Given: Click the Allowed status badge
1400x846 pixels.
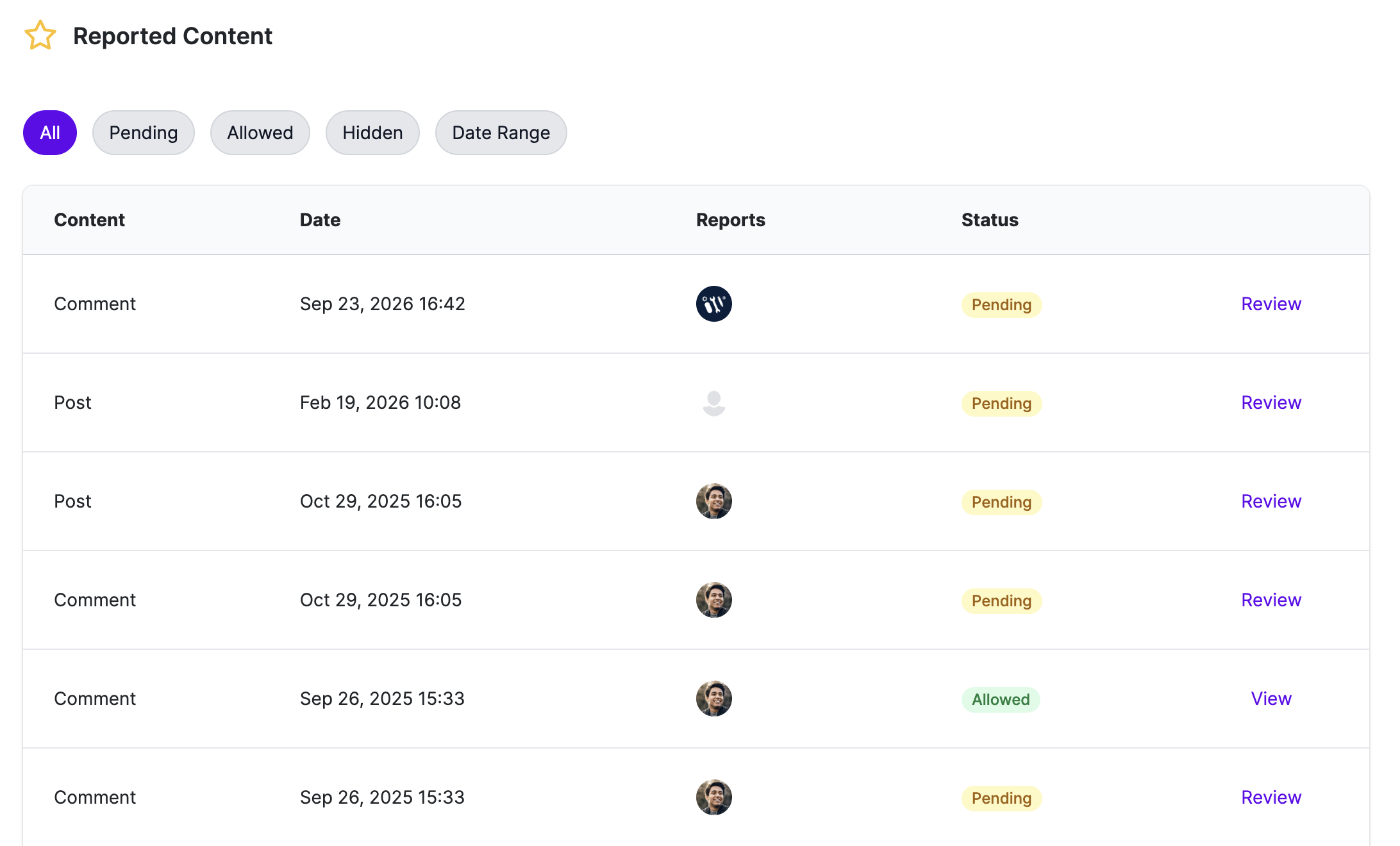Looking at the screenshot, I should click(x=1001, y=699).
